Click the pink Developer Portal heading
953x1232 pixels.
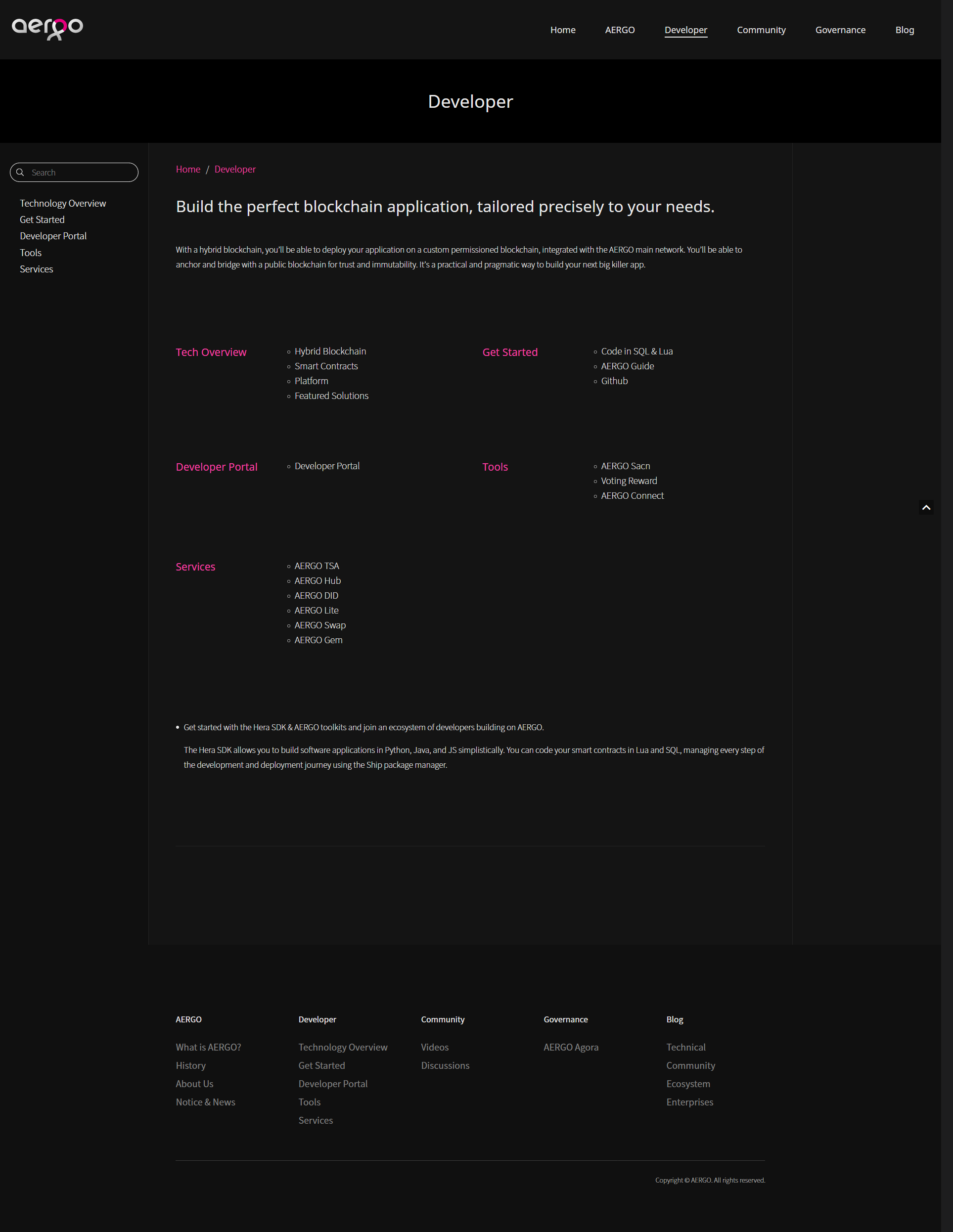click(217, 467)
